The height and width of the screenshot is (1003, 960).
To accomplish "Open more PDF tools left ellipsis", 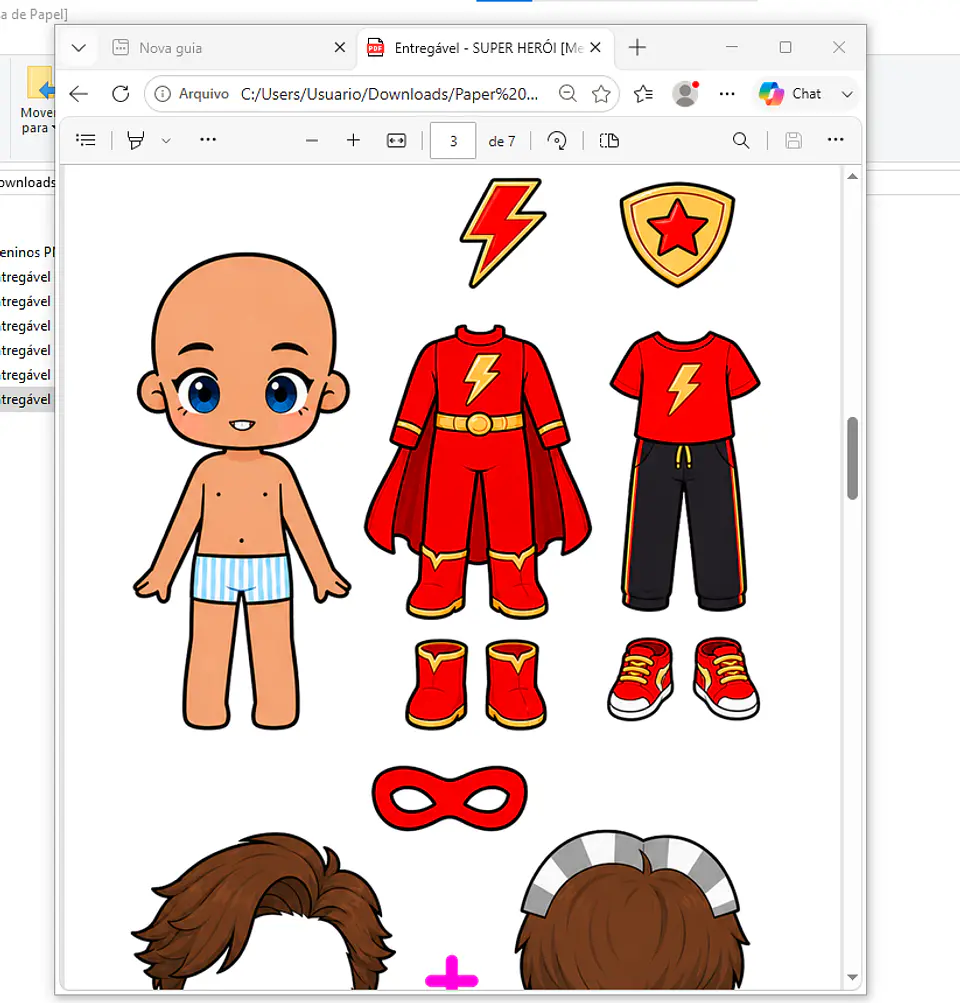I will (209, 139).
